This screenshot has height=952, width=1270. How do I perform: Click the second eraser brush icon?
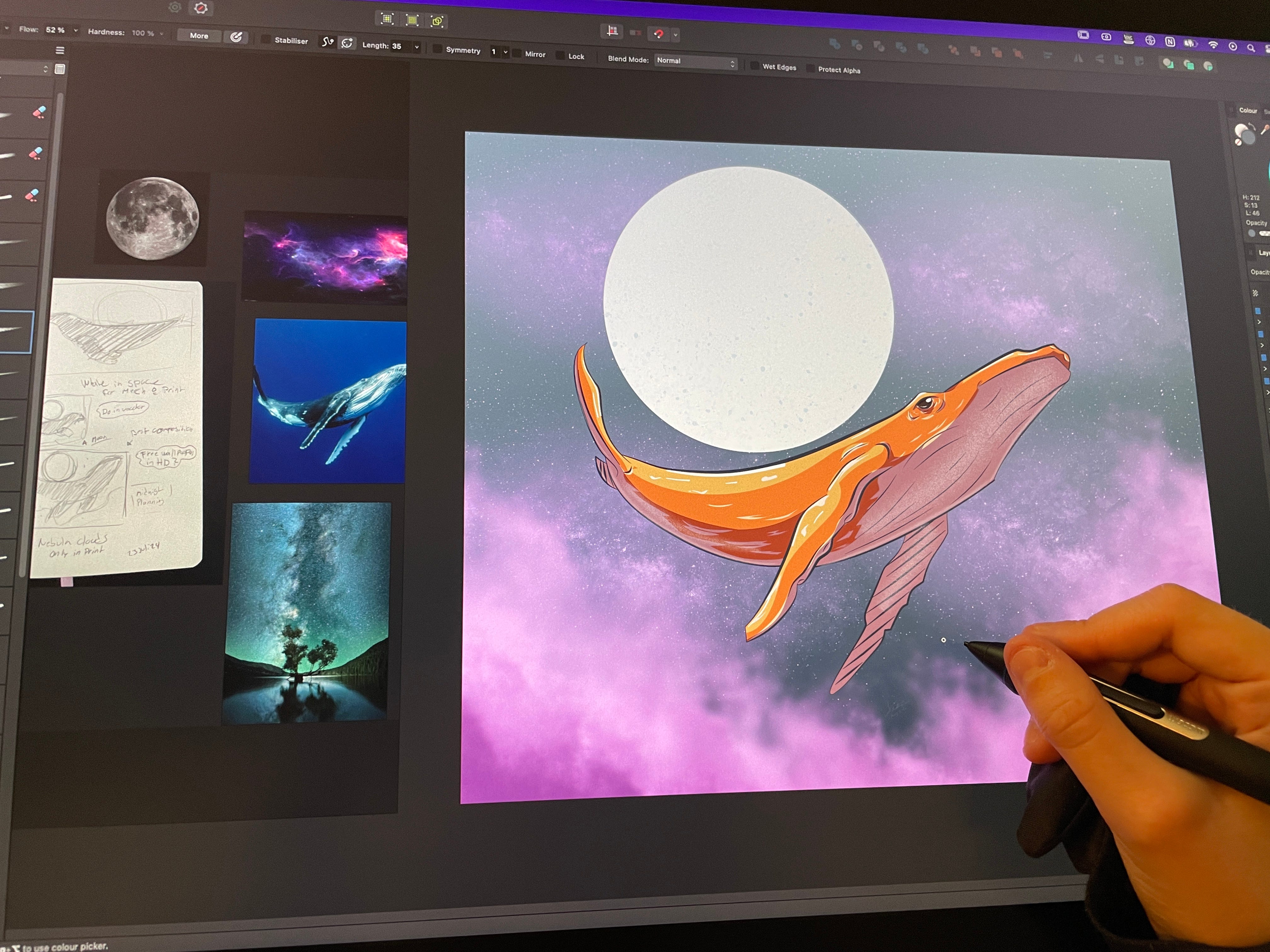(36, 153)
